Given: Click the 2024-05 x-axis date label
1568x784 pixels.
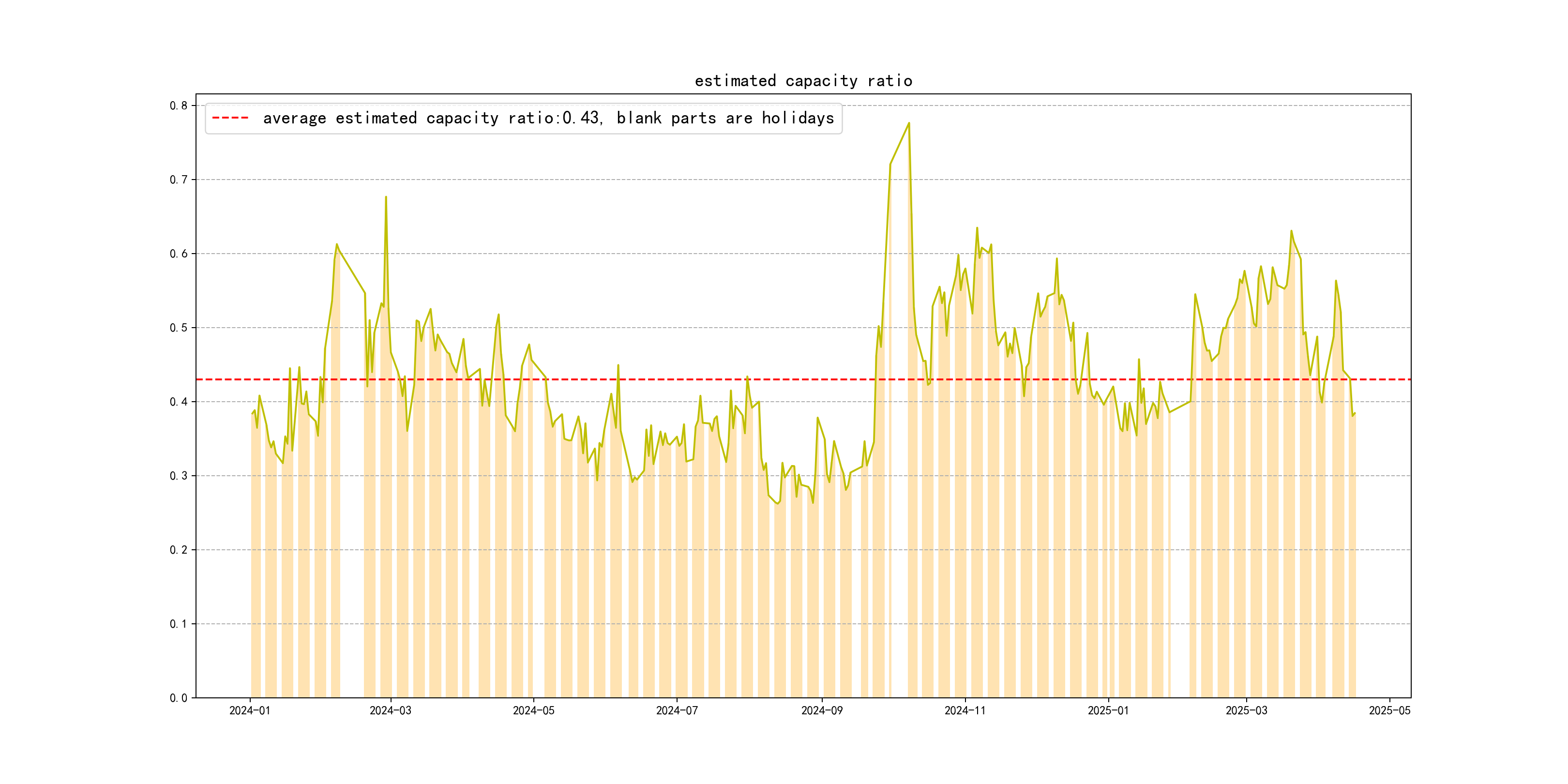Looking at the screenshot, I should (x=533, y=710).
